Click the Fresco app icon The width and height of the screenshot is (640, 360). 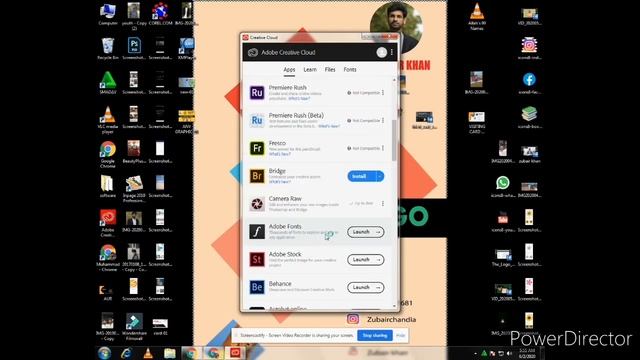257,148
